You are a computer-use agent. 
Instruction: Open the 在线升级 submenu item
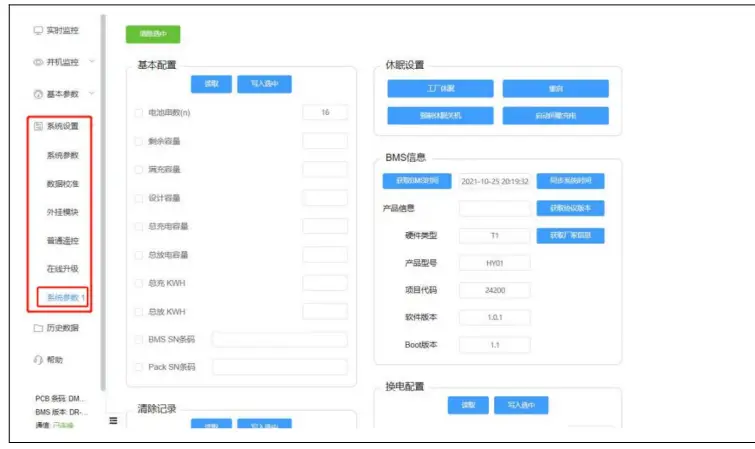click(62, 269)
